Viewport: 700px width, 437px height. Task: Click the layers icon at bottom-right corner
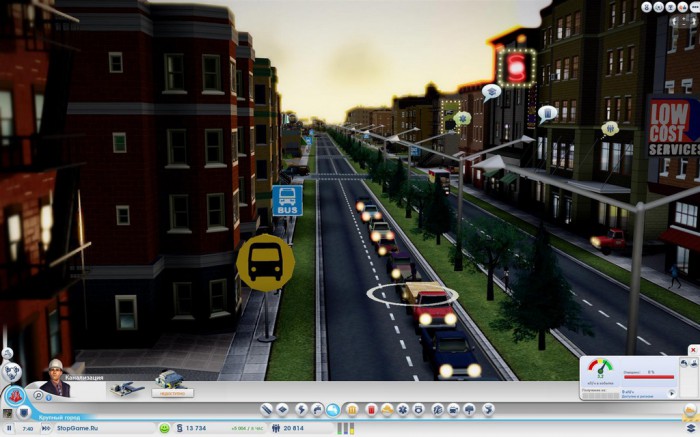pos(691,429)
